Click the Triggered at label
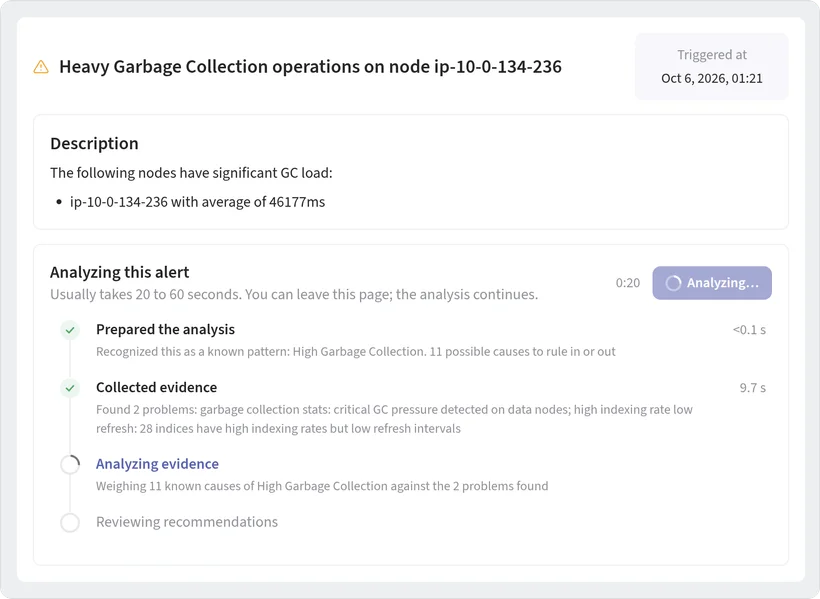The image size is (820, 599). click(x=712, y=55)
